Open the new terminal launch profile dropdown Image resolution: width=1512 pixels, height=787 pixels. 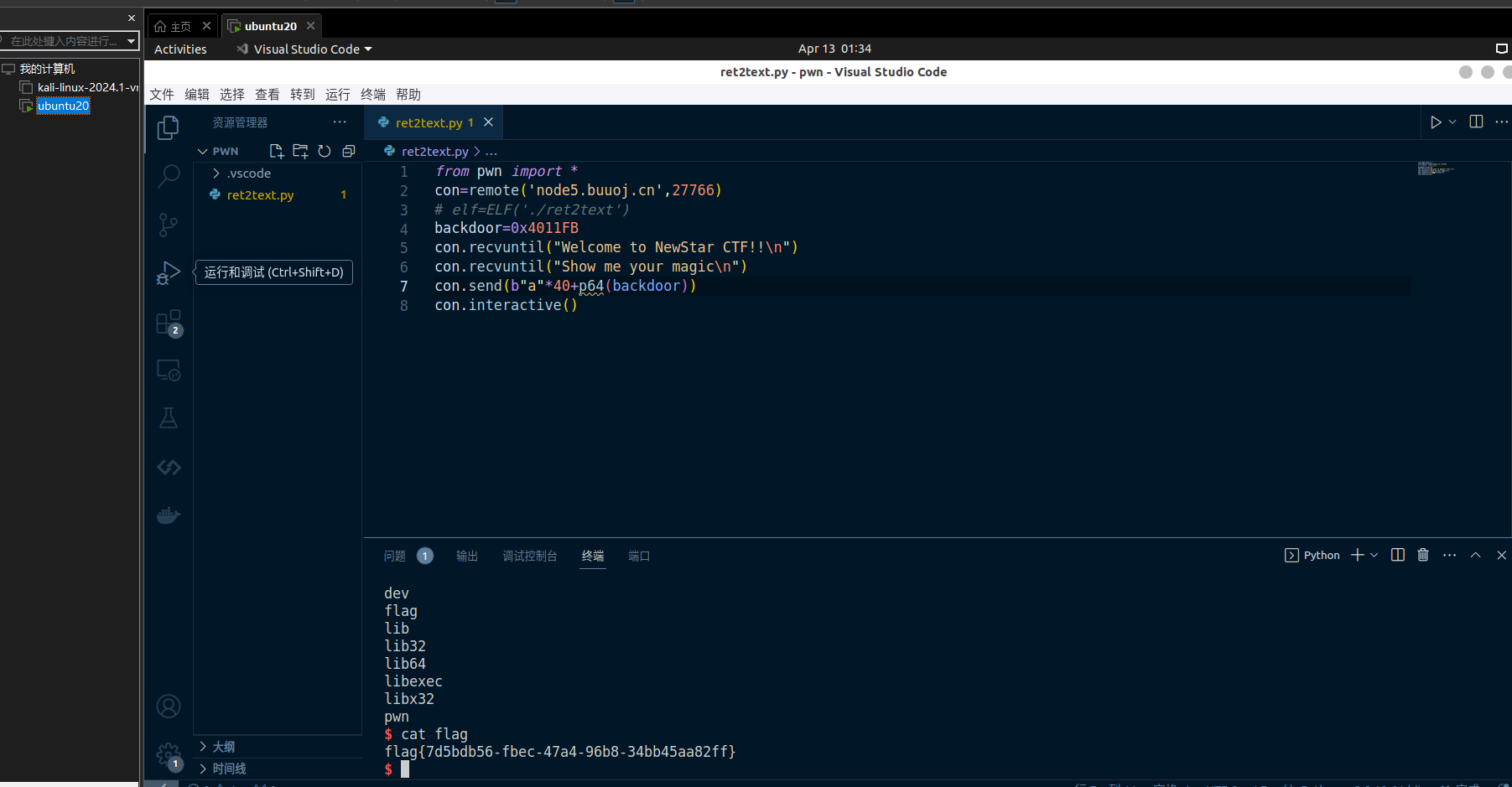(1374, 555)
